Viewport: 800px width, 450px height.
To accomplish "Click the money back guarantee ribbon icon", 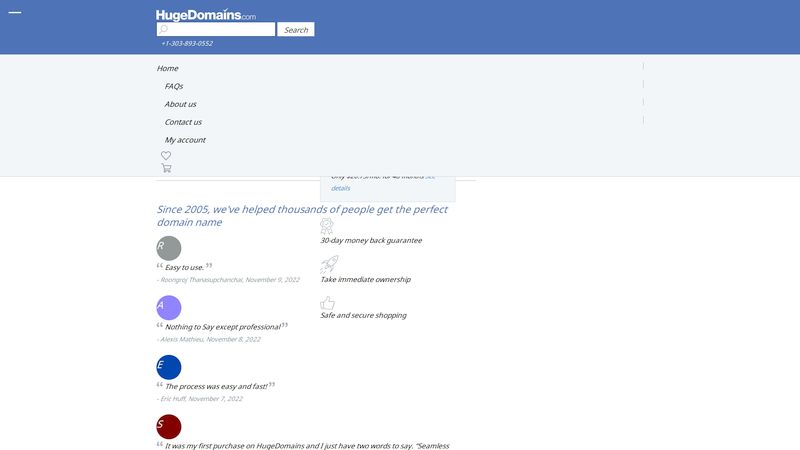I will click(x=327, y=226).
